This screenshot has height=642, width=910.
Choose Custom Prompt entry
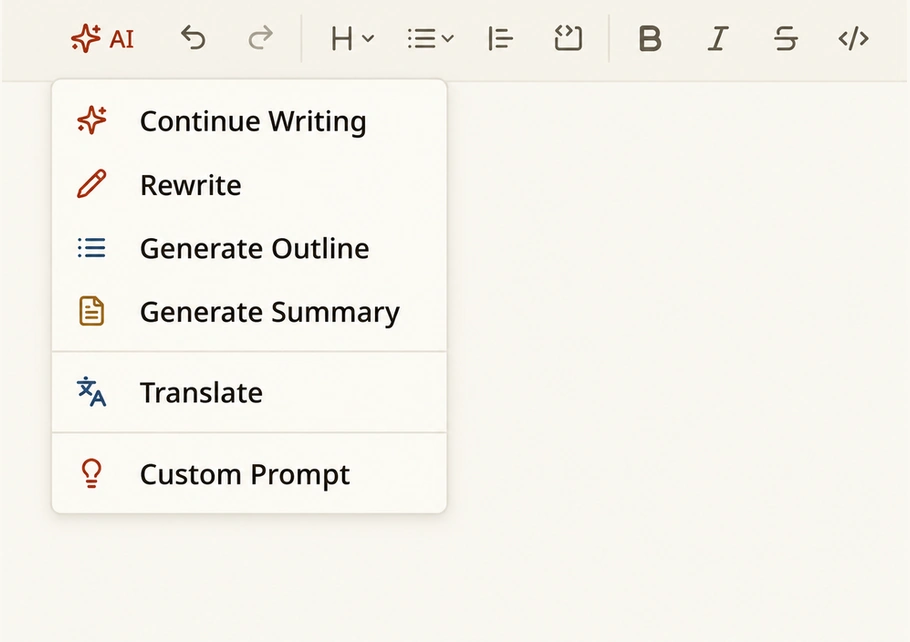pyautogui.click(x=250, y=474)
